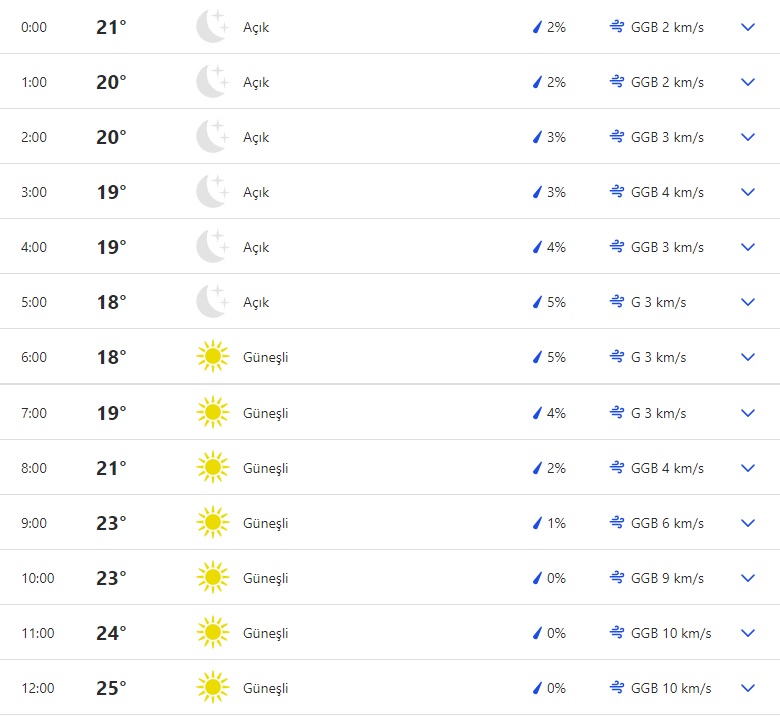
Task: Expand the 4:00 forecast row chevron
Action: coord(748,247)
